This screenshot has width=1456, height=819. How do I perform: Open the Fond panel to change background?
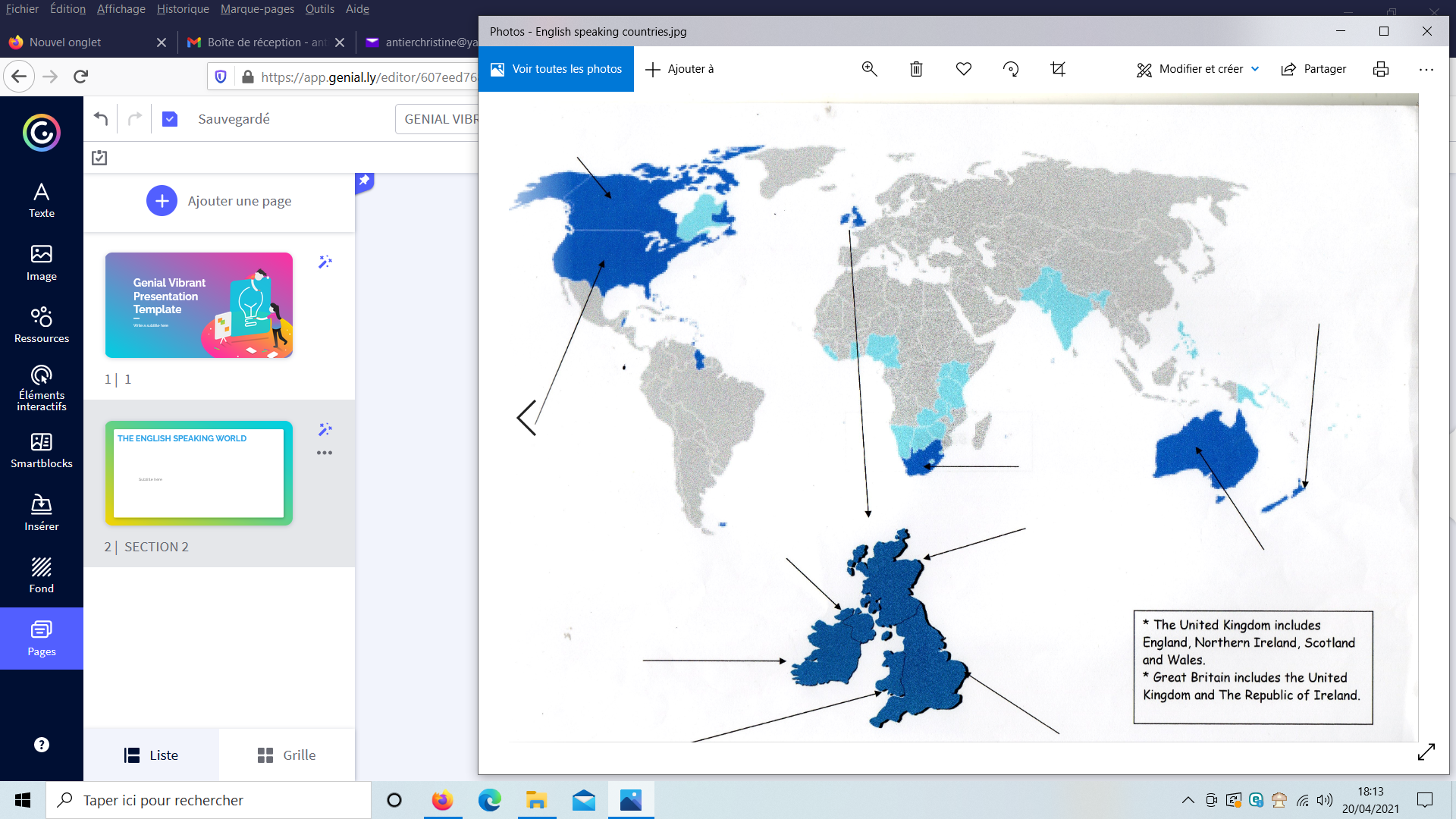coord(41,574)
